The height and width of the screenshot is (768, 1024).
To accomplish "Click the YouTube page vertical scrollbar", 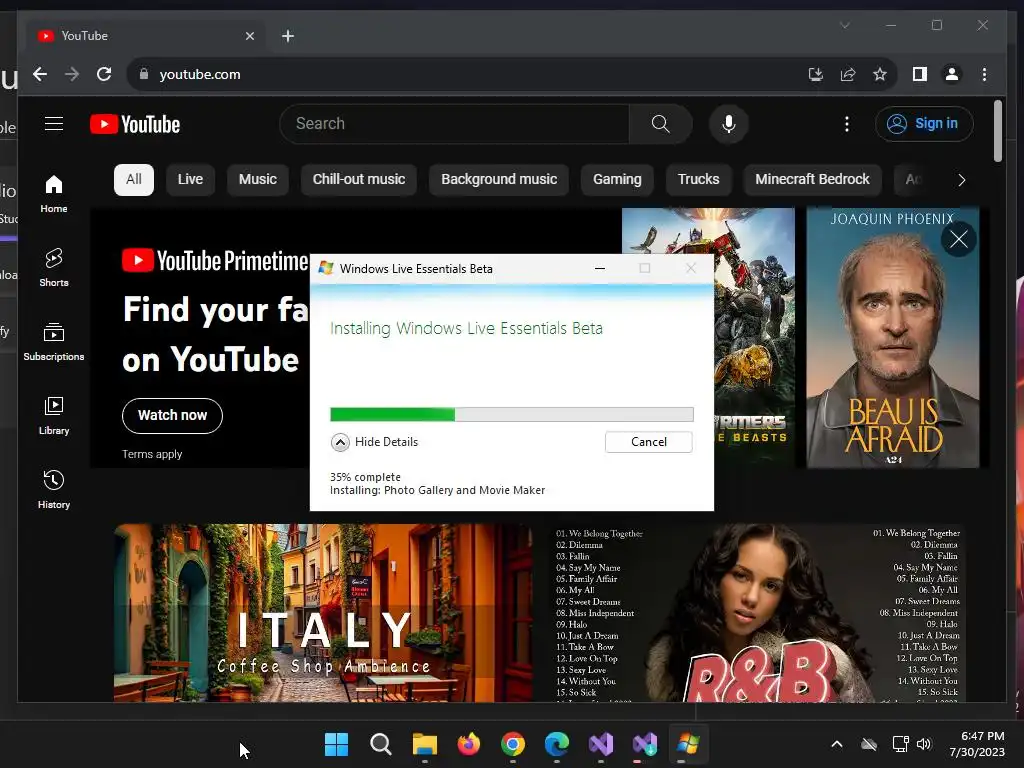I will tap(997, 131).
